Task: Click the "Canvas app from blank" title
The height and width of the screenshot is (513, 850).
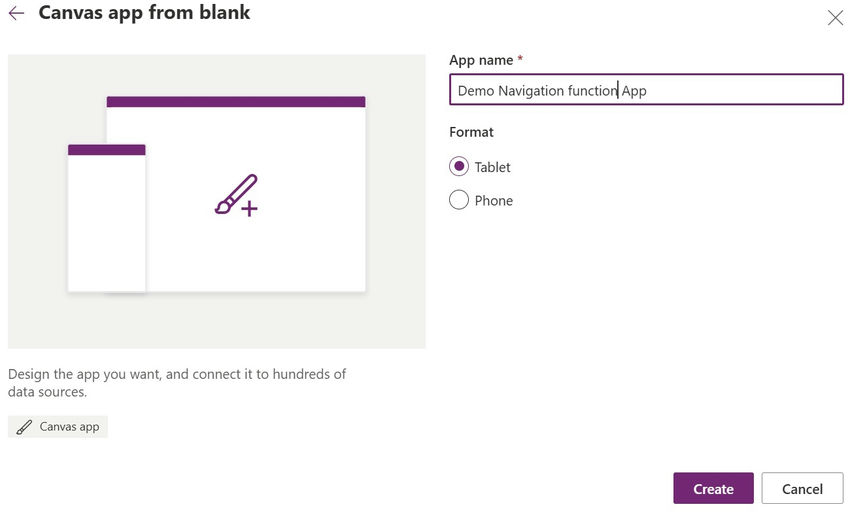Action: pyautogui.click(x=144, y=14)
